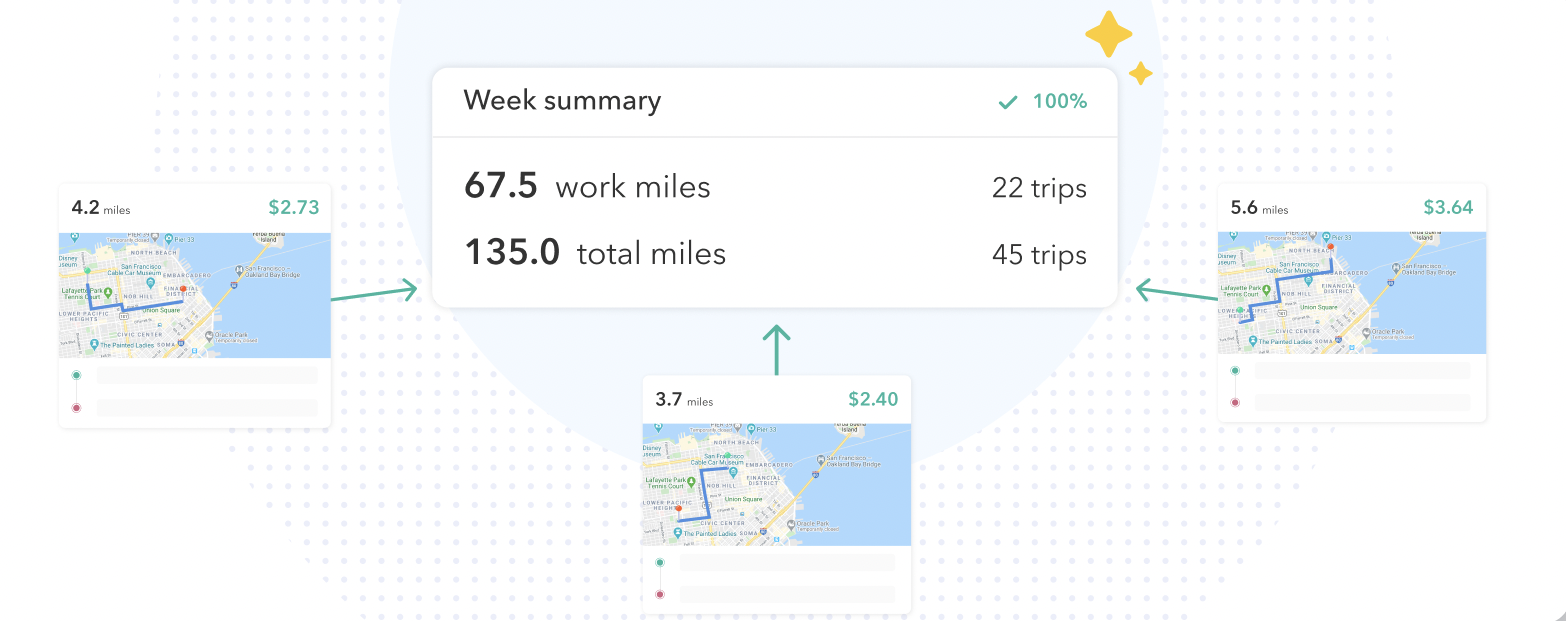
Task: Open the 3.7 miles trip map
Action: 777,484
